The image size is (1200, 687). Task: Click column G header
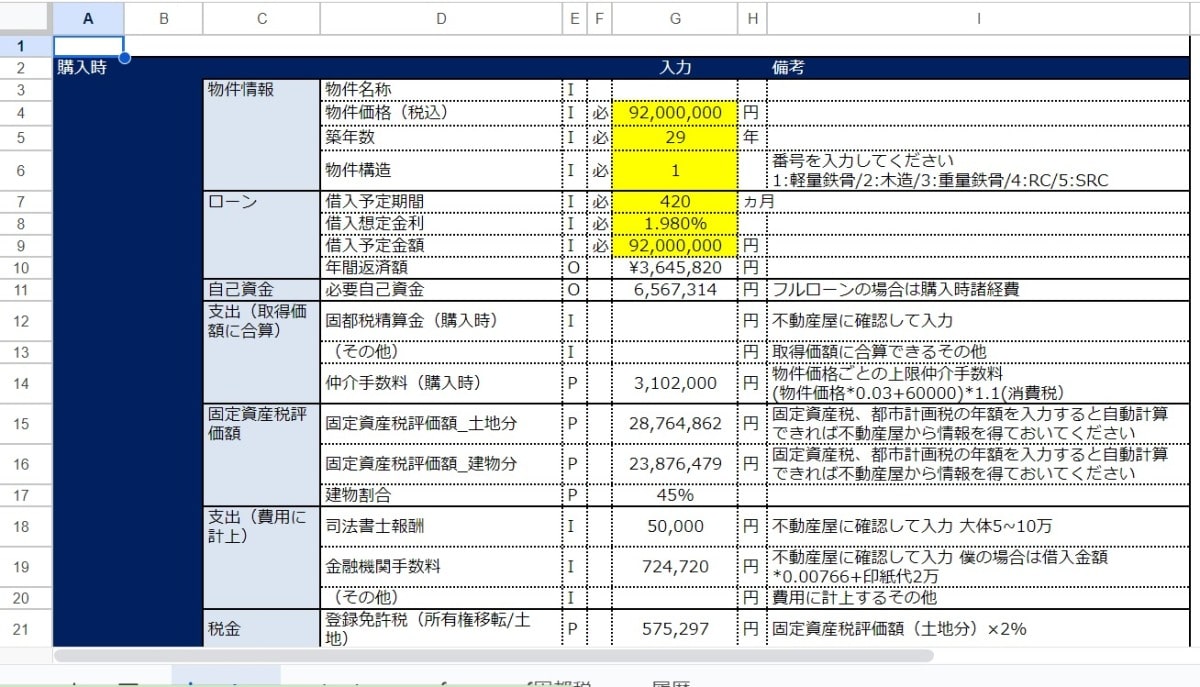coord(675,17)
